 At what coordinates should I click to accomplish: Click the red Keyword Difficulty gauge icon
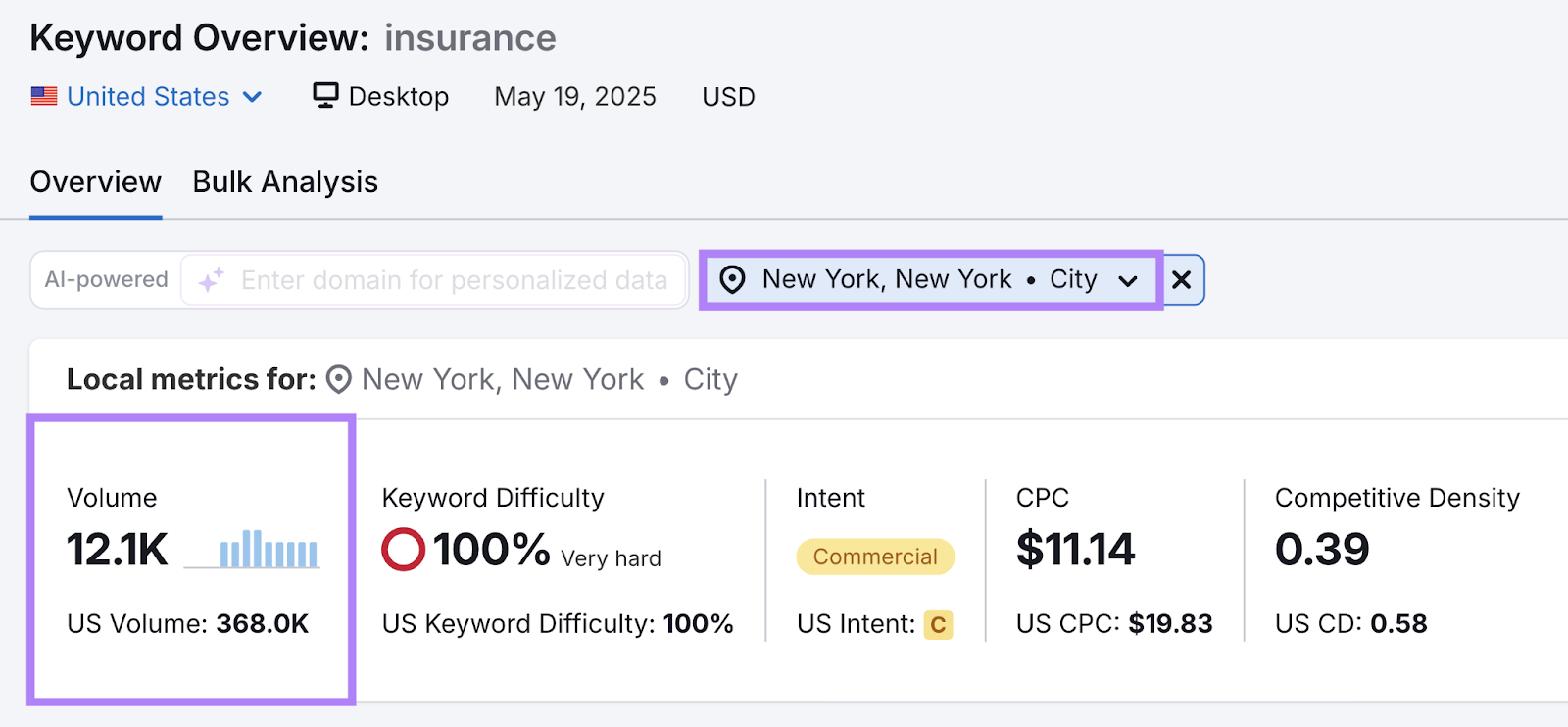[402, 551]
